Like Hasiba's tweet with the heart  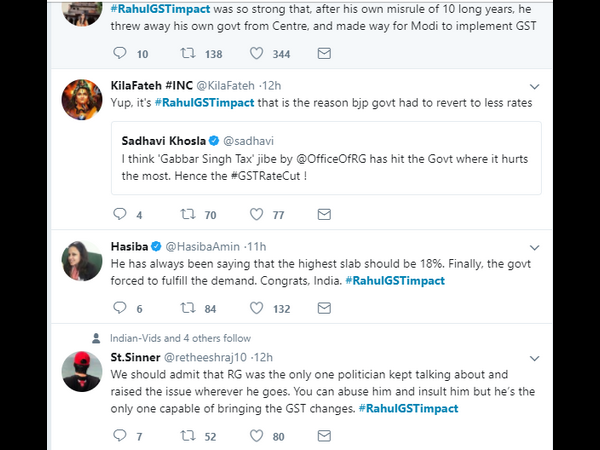pyautogui.click(x=257, y=309)
